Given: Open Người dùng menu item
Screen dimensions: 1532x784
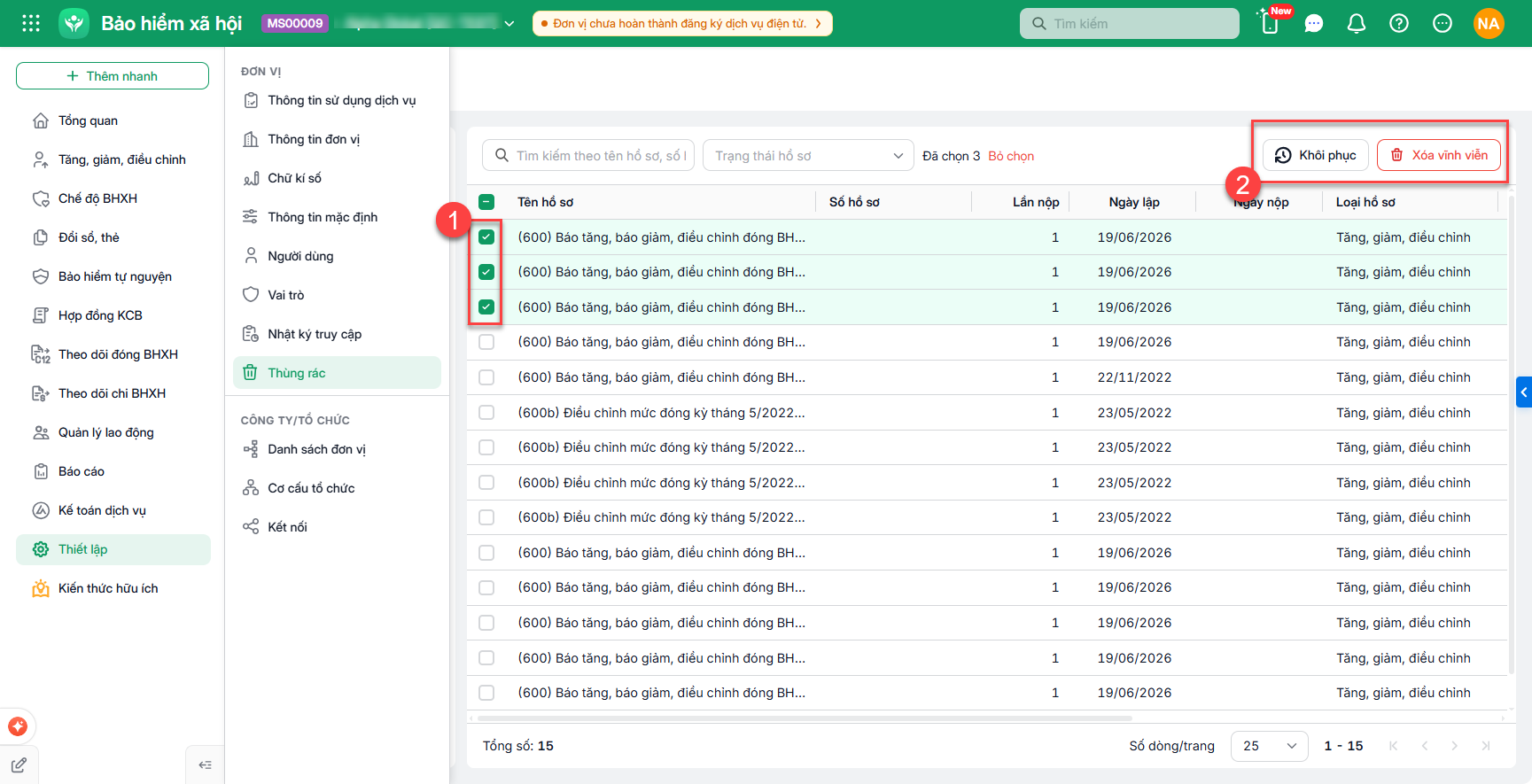Looking at the screenshot, I should (x=338, y=256).
